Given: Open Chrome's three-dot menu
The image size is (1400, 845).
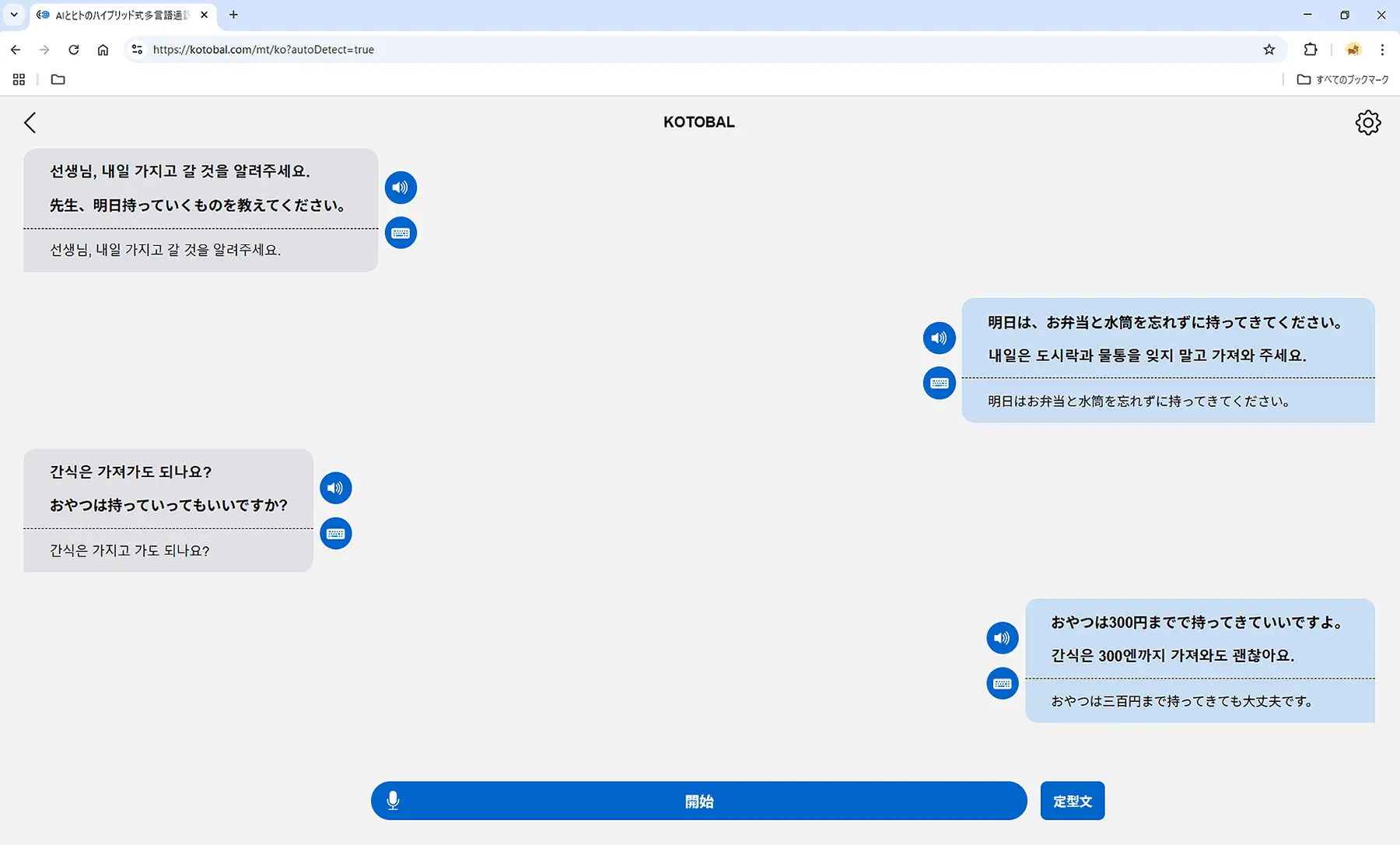Looking at the screenshot, I should [1382, 50].
